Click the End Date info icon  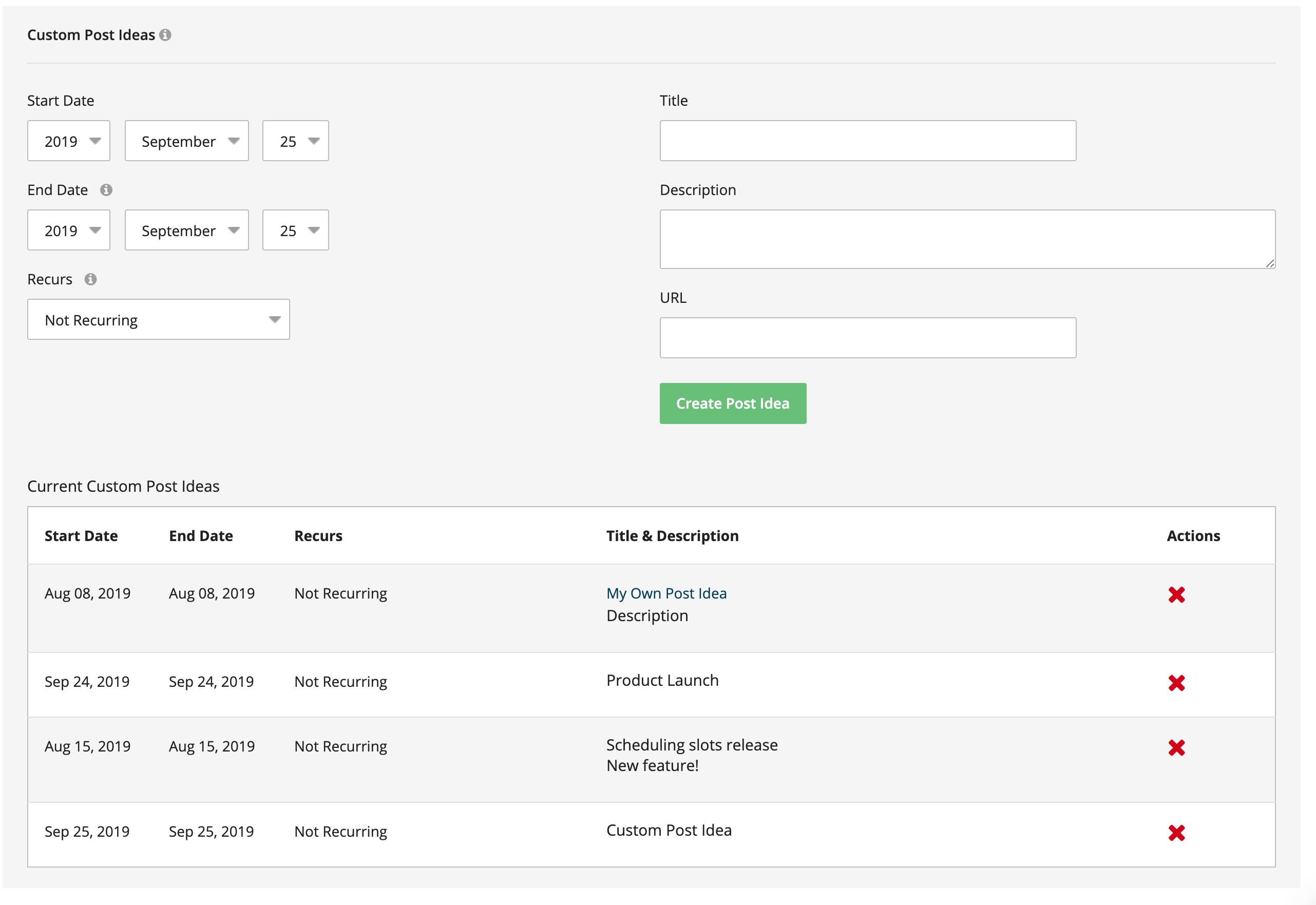(106, 190)
